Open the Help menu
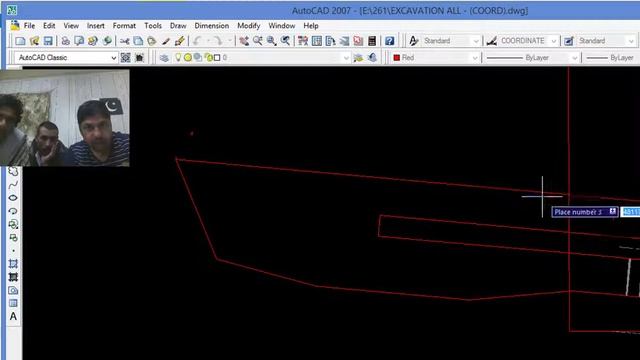Image resolution: width=640 pixels, height=360 pixels. (x=311, y=26)
